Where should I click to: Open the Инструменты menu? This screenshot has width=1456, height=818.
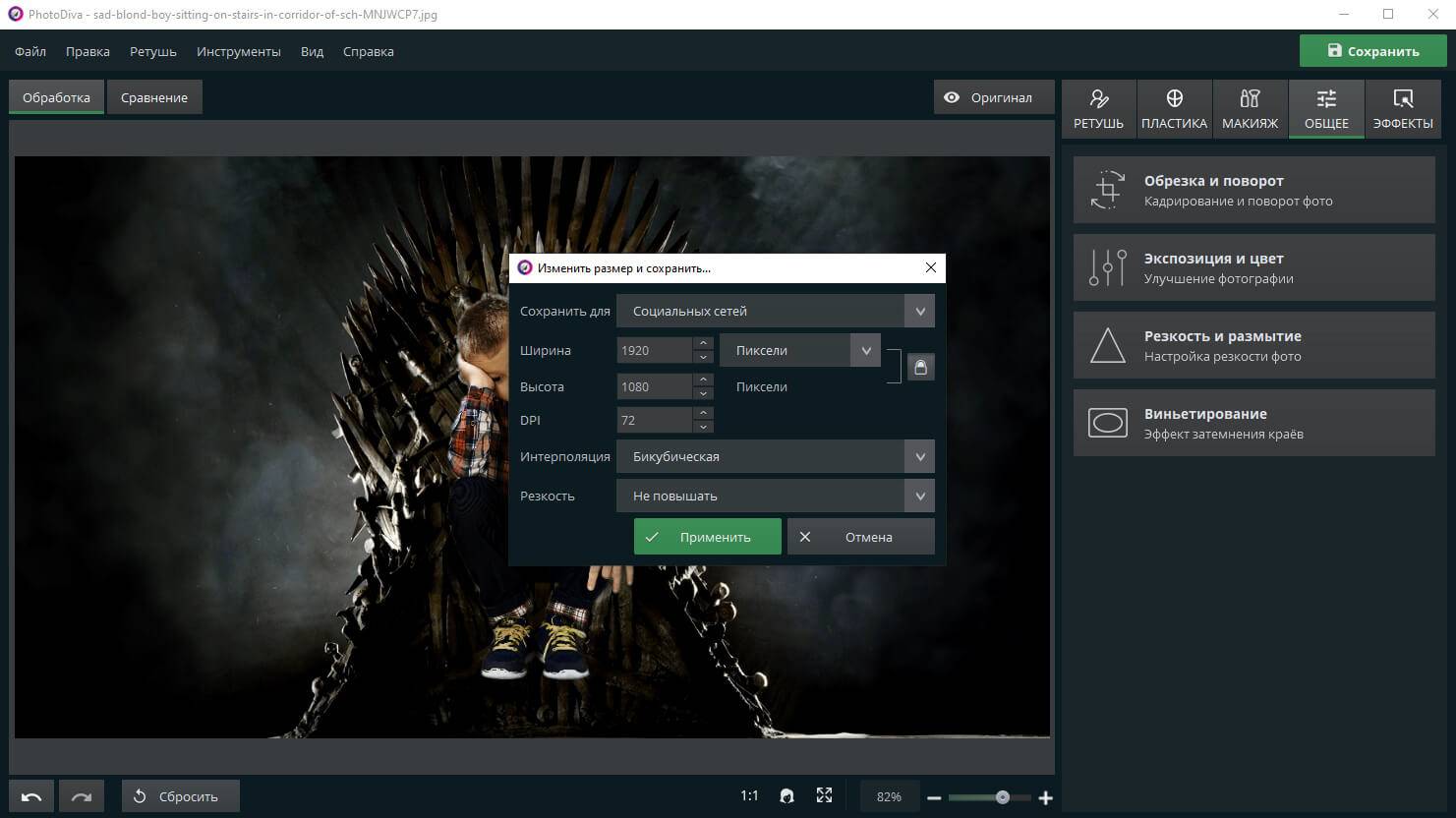[x=238, y=51]
